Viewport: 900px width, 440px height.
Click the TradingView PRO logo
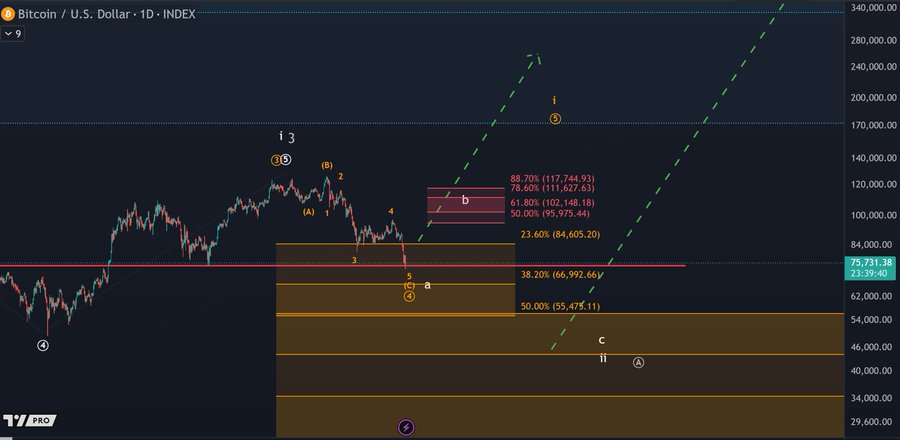click(29, 421)
